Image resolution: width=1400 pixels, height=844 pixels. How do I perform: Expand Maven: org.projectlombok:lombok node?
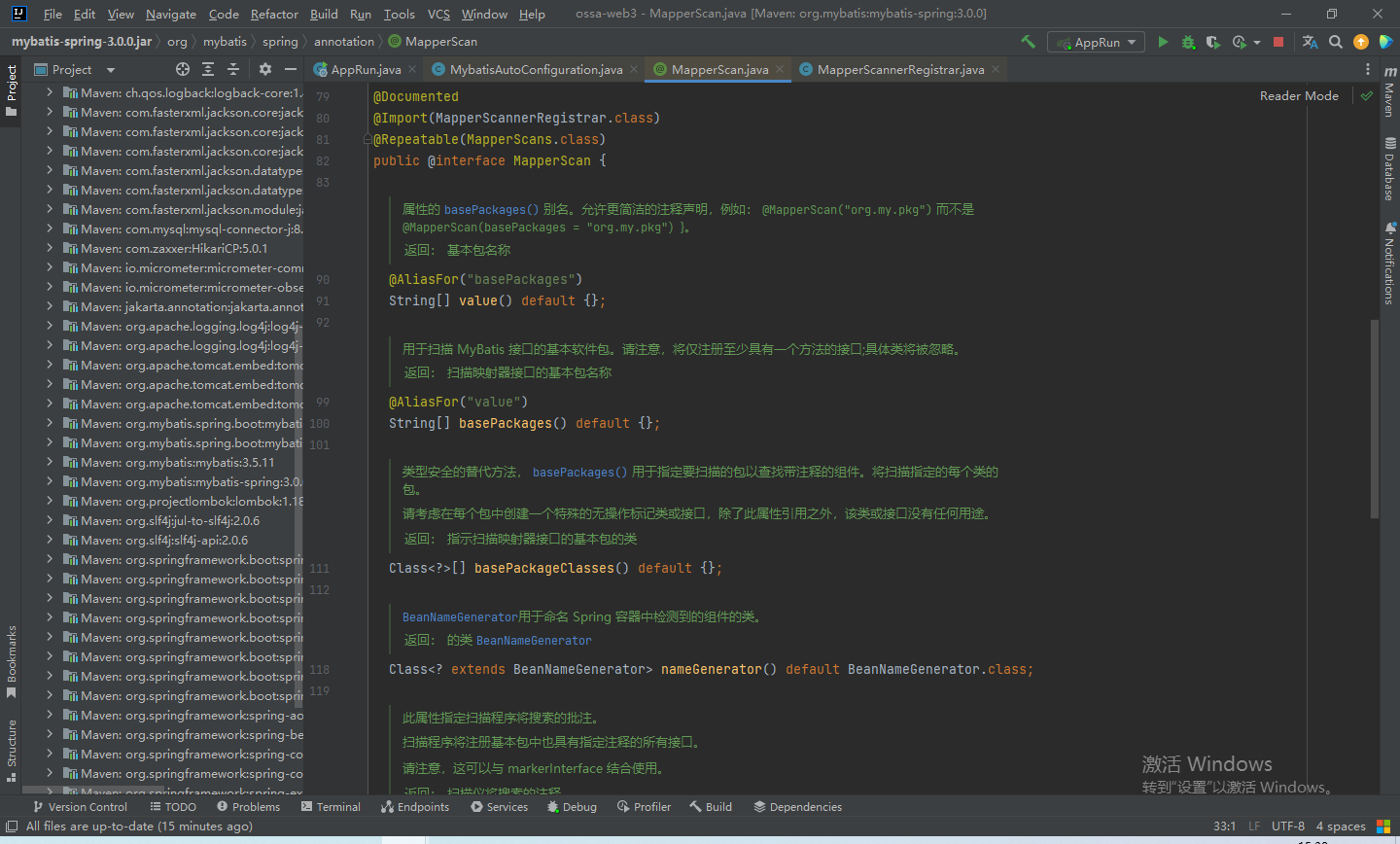tap(50, 501)
